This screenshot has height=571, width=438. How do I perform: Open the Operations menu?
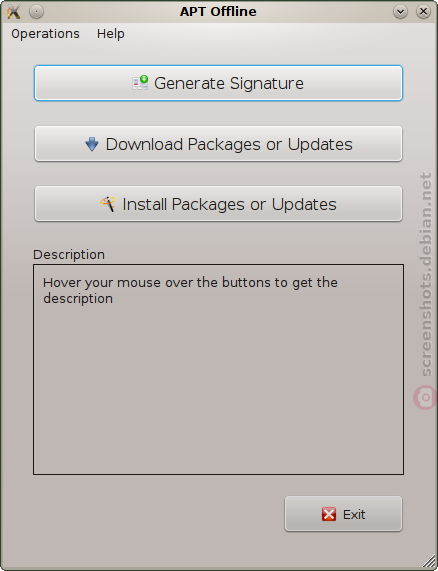pyautogui.click(x=46, y=34)
